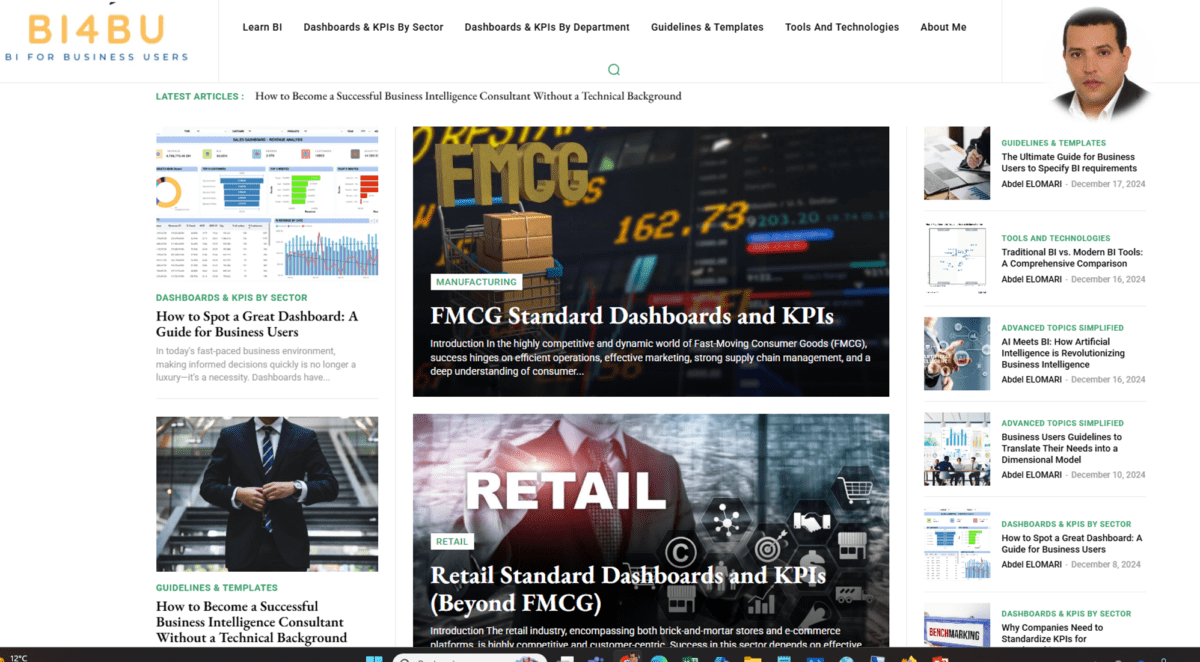1200x662 pixels.
Task: Open Dashboards & KPIs By Department menu
Action: click(547, 27)
